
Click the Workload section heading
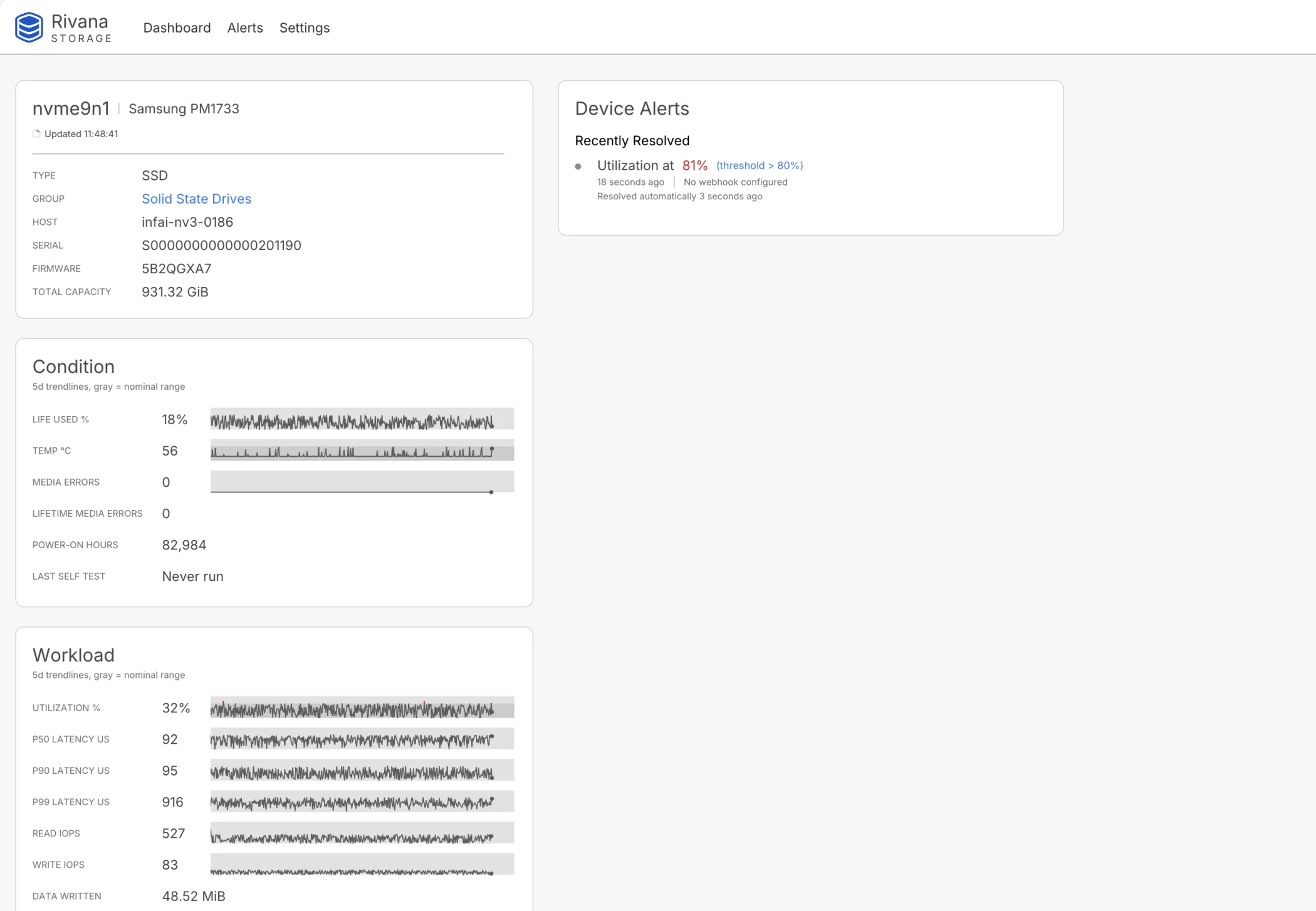coord(73,655)
